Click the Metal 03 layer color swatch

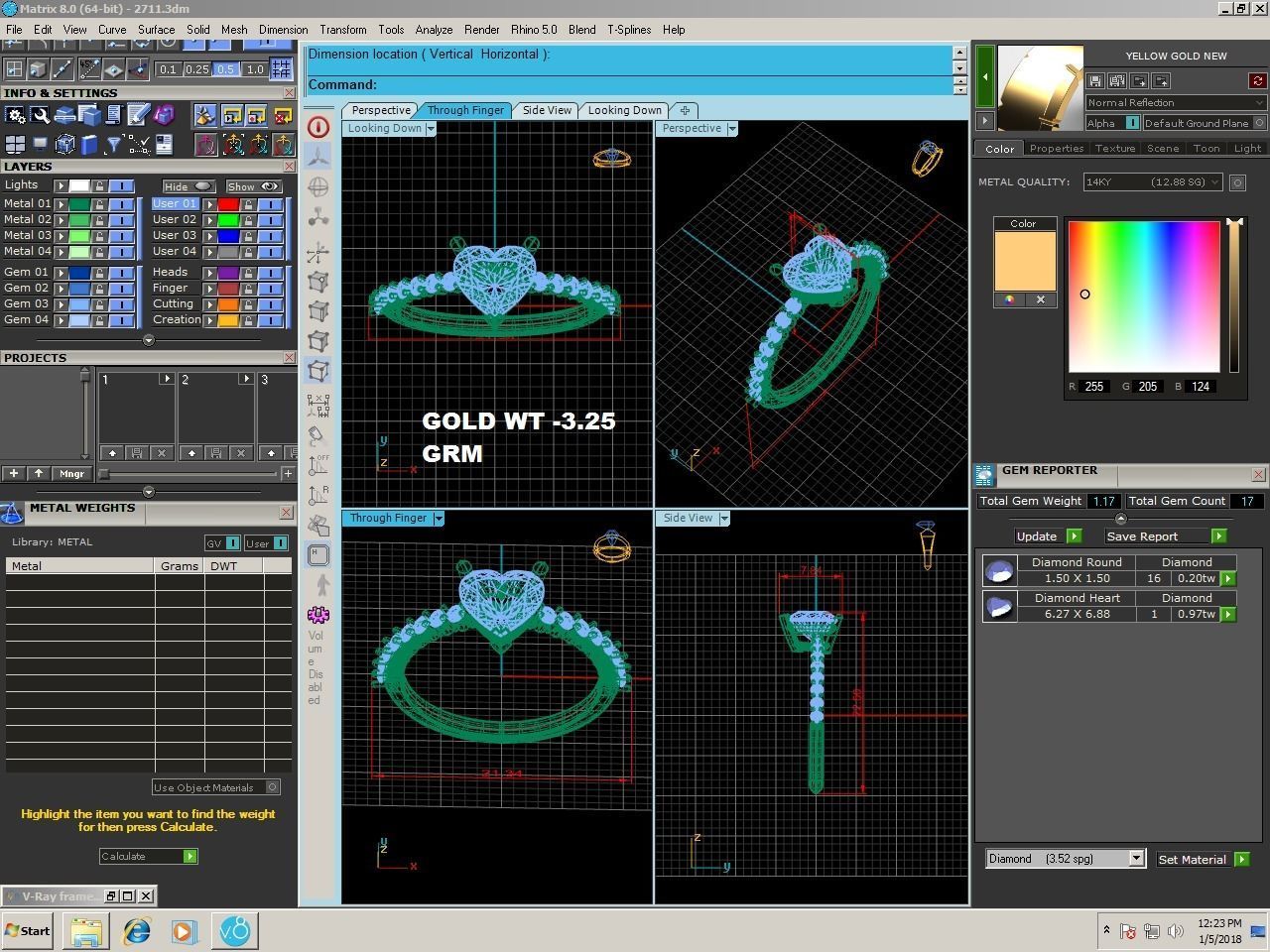[77, 235]
